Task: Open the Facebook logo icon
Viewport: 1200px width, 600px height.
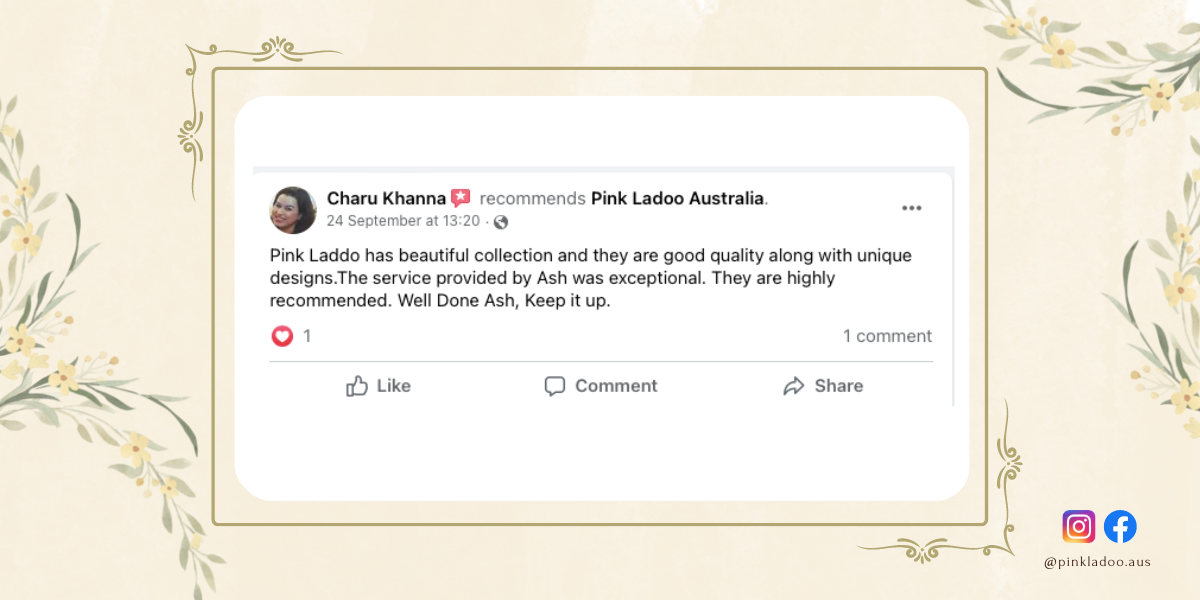Action: click(1120, 526)
